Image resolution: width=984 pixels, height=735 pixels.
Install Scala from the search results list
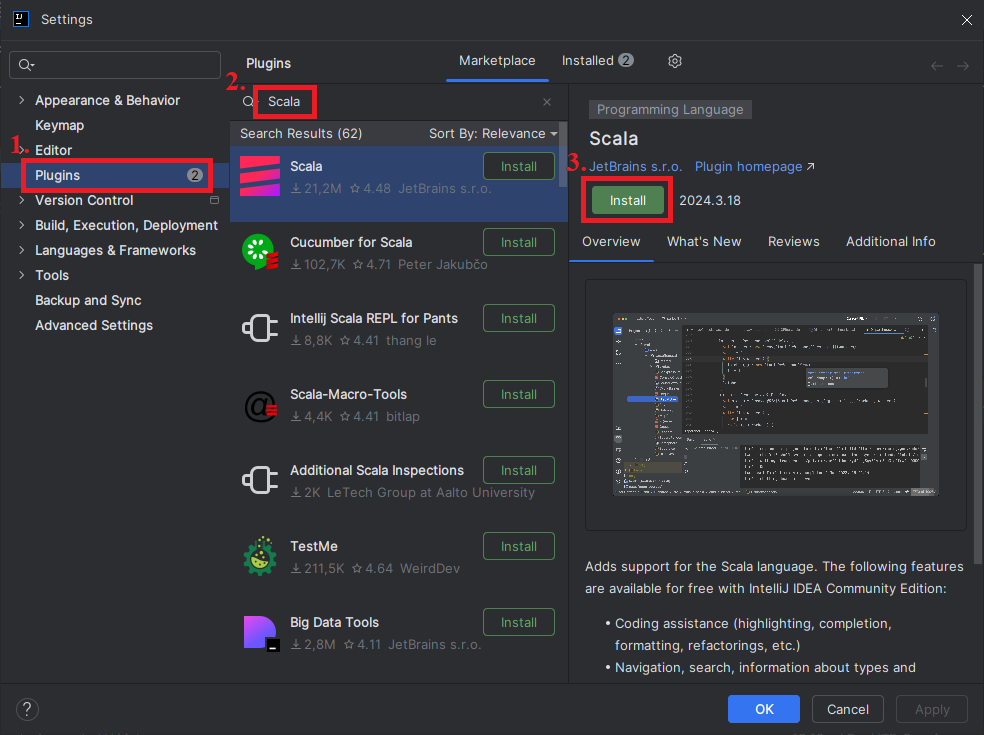pyautogui.click(x=518, y=166)
